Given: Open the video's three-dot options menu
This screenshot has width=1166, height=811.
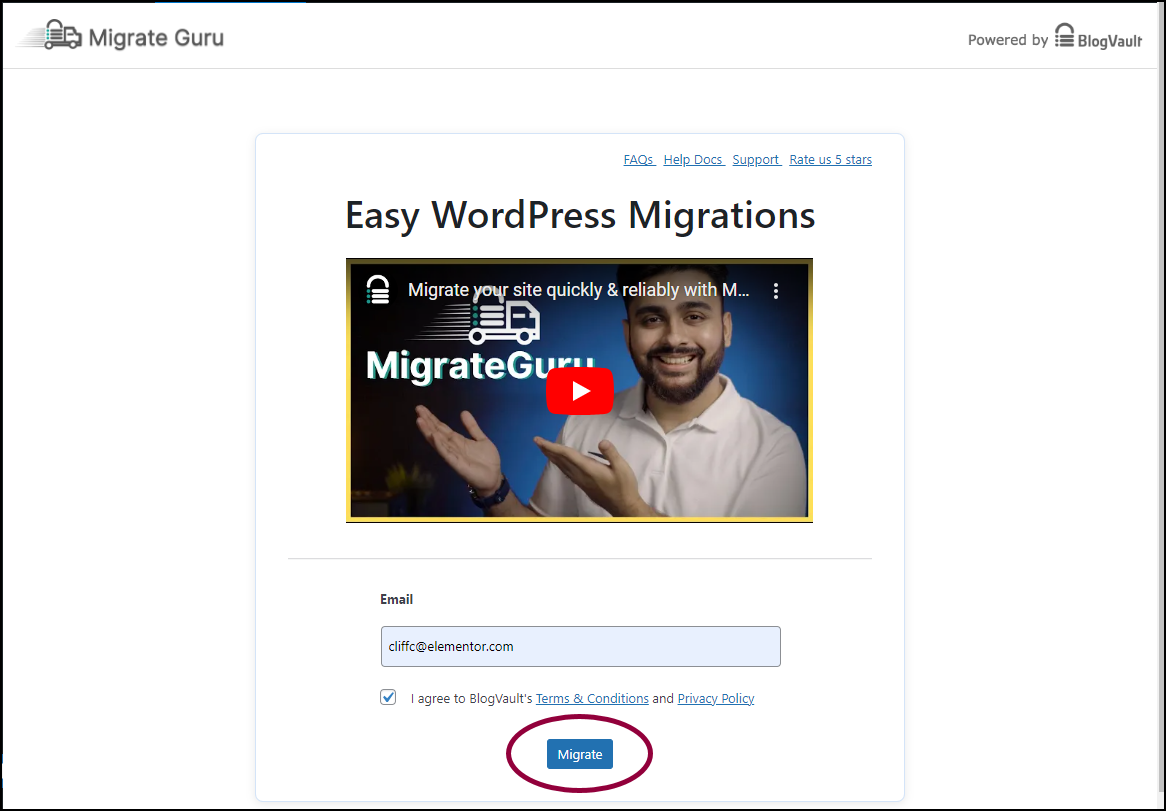Looking at the screenshot, I should 776,290.
